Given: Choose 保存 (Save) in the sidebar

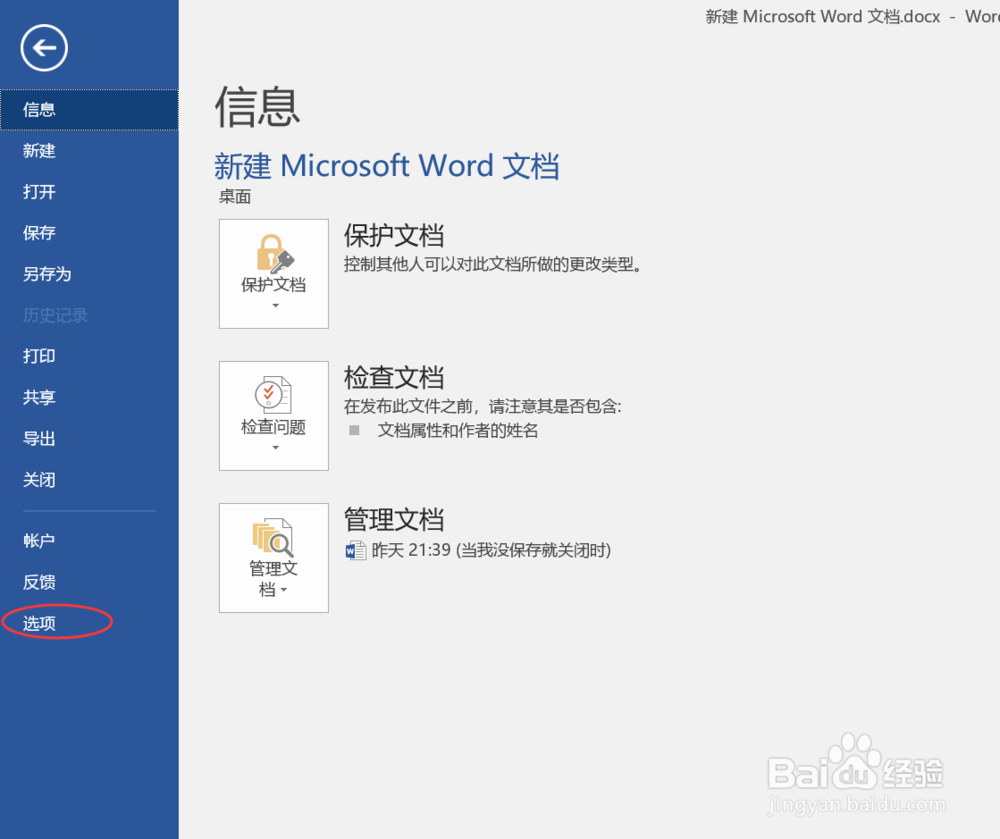Looking at the screenshot, I should (x=89, y=233).
